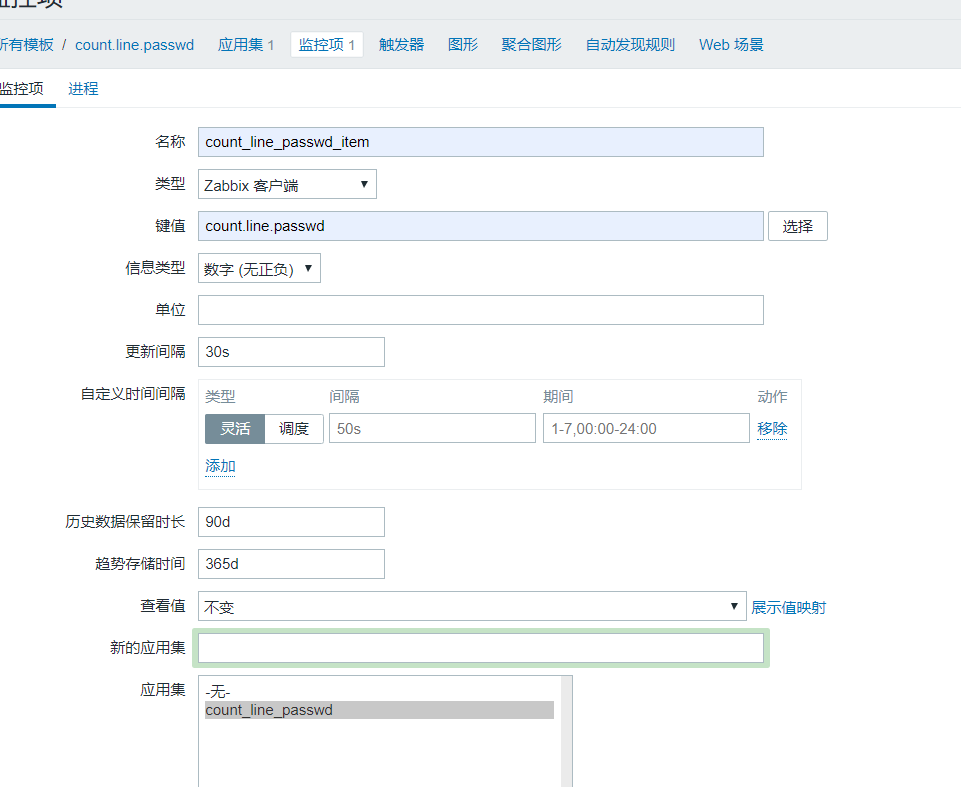This screenshot has height=787, width=961.
Task: Open the 查看值 dropdown
Action: coord(472,606)
